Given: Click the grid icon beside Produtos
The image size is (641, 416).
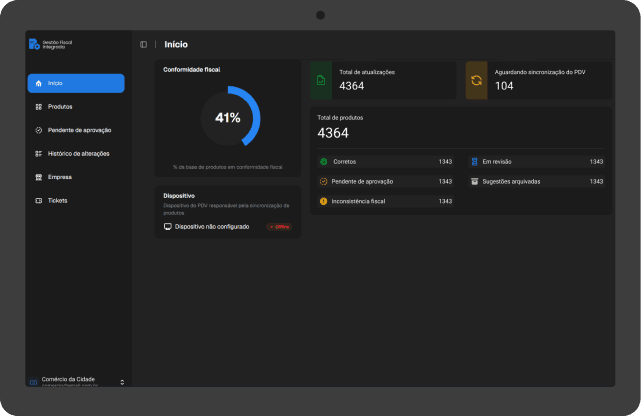Looking at the screenshot, I should point(38,107).
